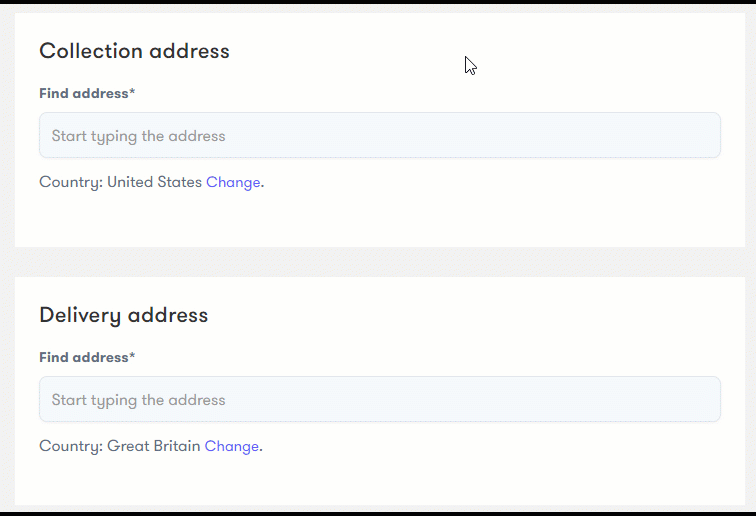Click empty space below the delivery country line
The width and height of the screenshot is (756, 516).
click(380, 480)
